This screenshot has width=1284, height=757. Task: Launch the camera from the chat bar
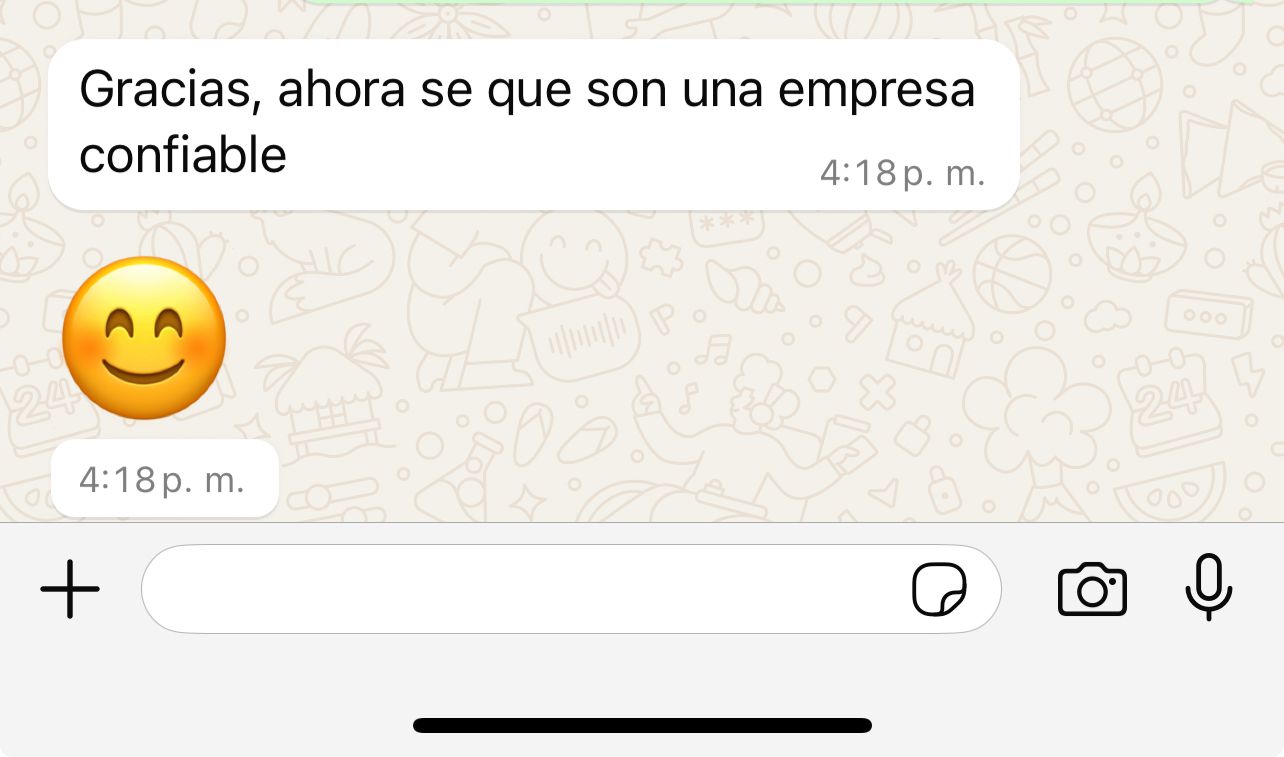coord(1092,589)
